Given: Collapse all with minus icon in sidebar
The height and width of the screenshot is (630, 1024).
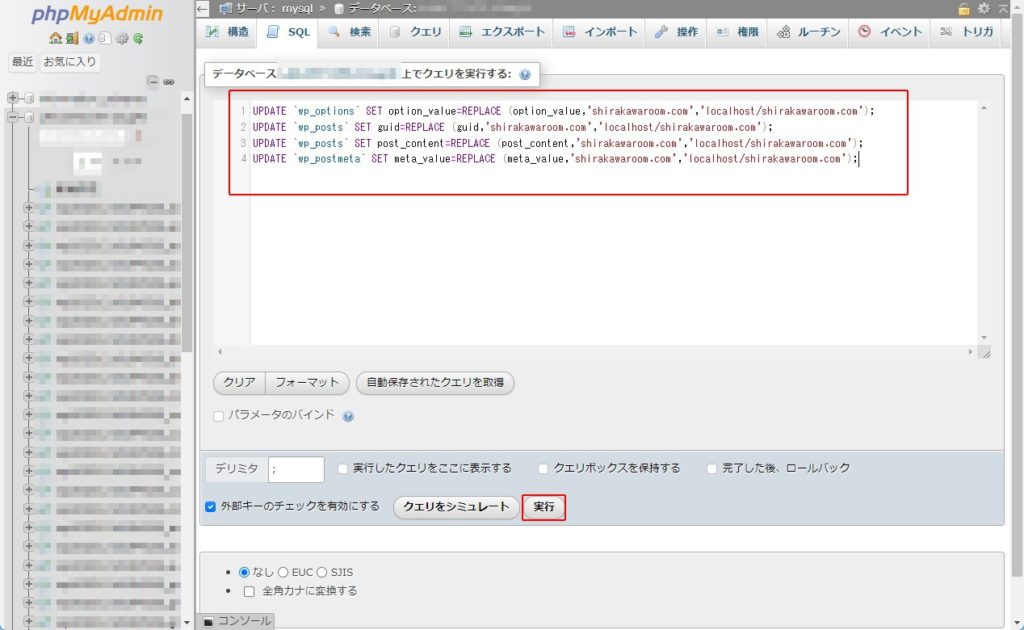Looking at the screenshot, I should pos(152,81).
